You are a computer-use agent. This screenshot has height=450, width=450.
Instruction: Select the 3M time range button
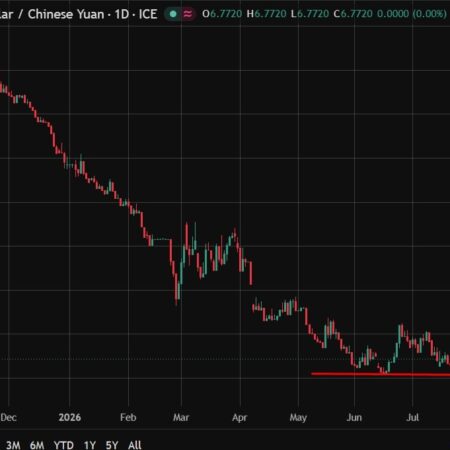13,445
